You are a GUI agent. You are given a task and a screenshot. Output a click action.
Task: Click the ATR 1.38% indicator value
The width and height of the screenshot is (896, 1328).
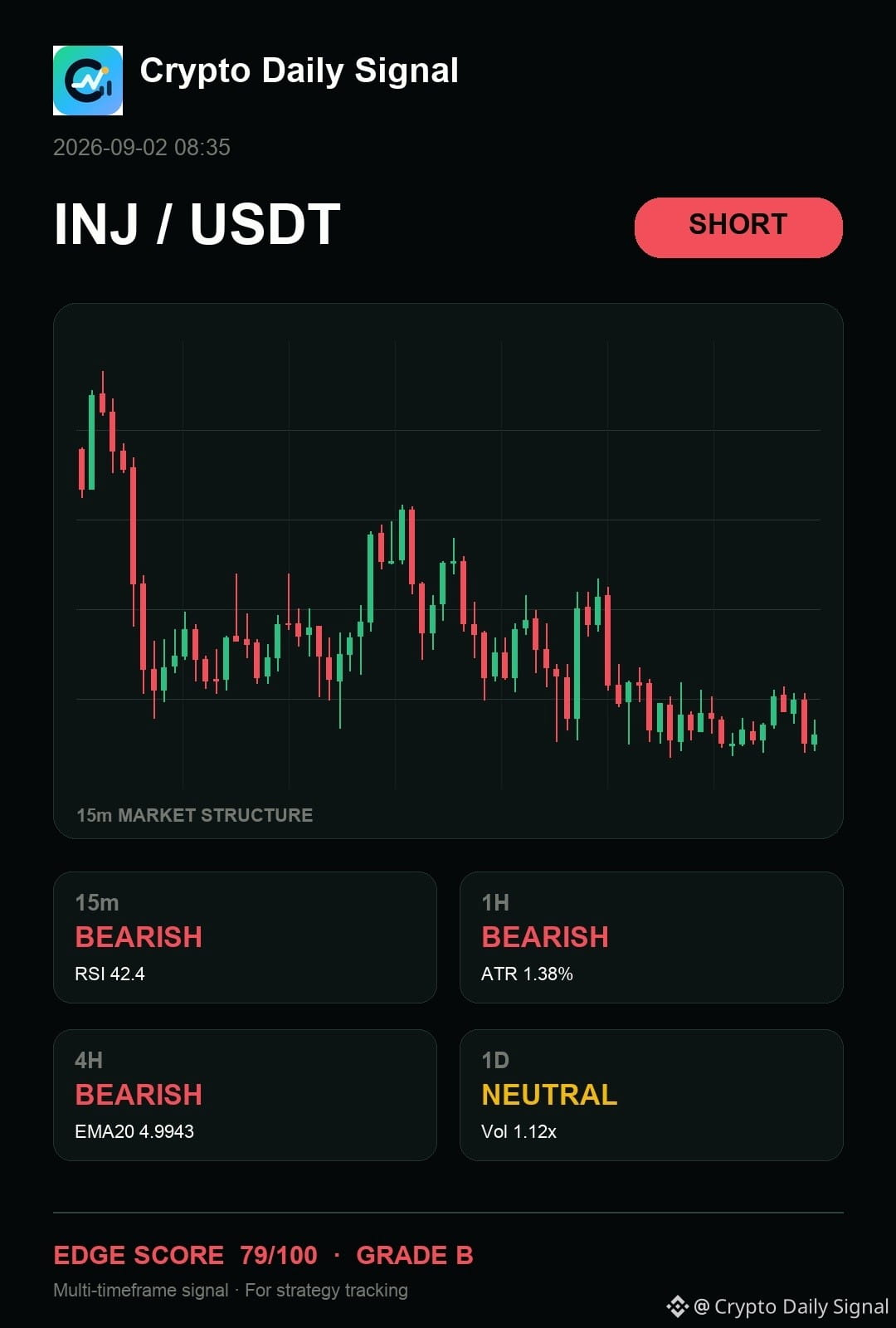(x=527, y=974)
